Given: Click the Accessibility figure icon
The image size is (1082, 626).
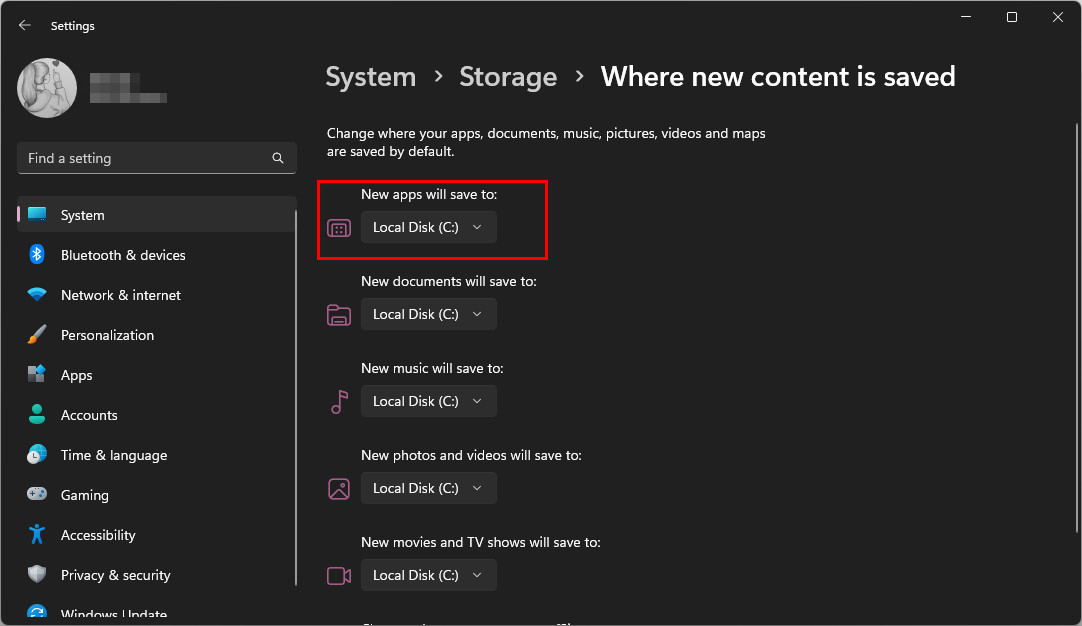Looking at the screenshot, I should coord(37,535).
